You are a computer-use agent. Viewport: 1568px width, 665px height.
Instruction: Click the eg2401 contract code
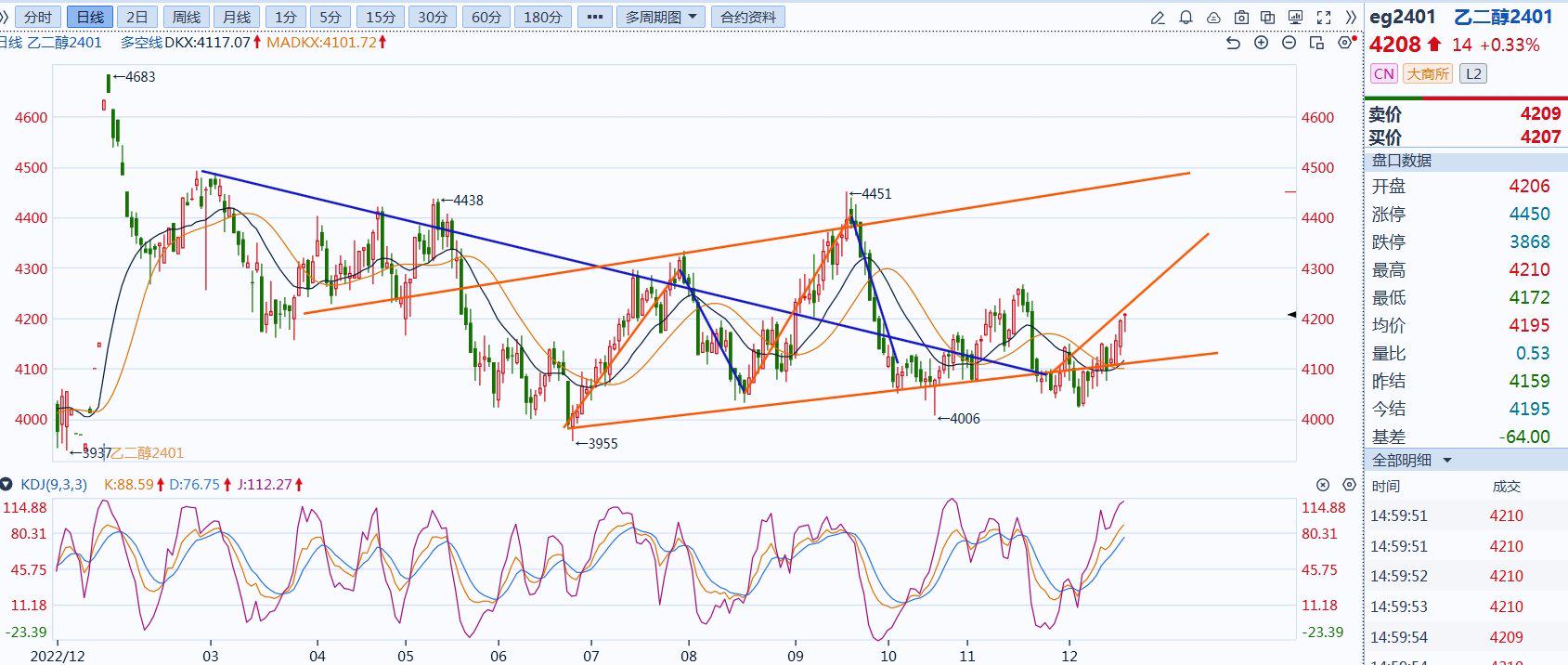pyautogui.click(x=1402, y=17)
